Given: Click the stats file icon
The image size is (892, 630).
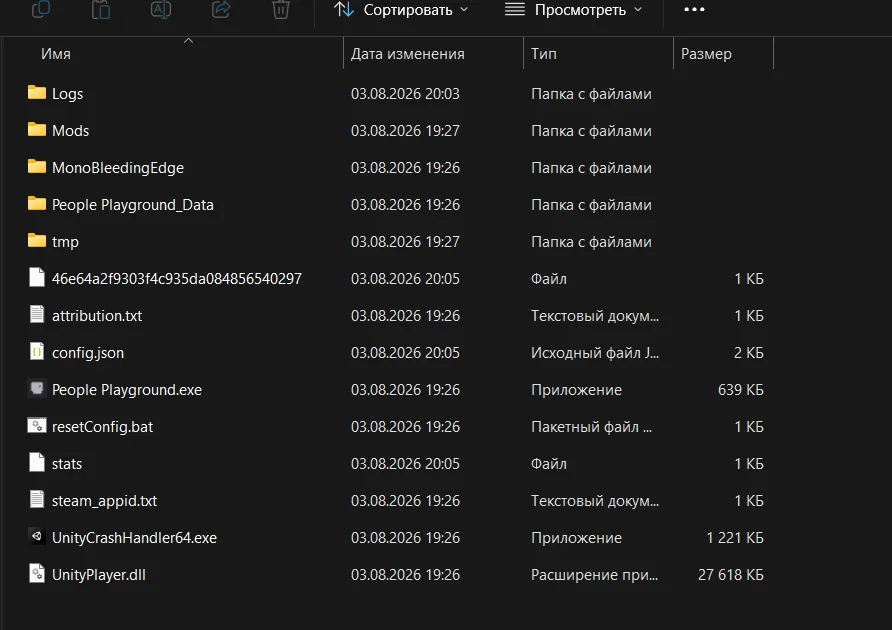Looking at the screenshot, I should pyautogui.click(x=37, y=462).
